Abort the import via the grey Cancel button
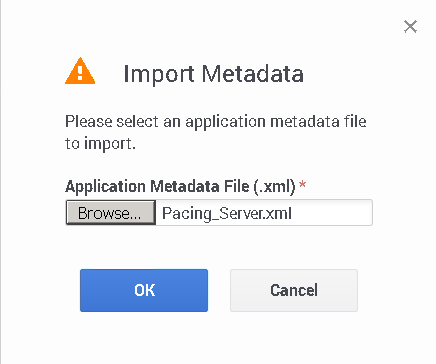Image resolution: width=436 pixels, height=364 pixels. click(294, 290)
